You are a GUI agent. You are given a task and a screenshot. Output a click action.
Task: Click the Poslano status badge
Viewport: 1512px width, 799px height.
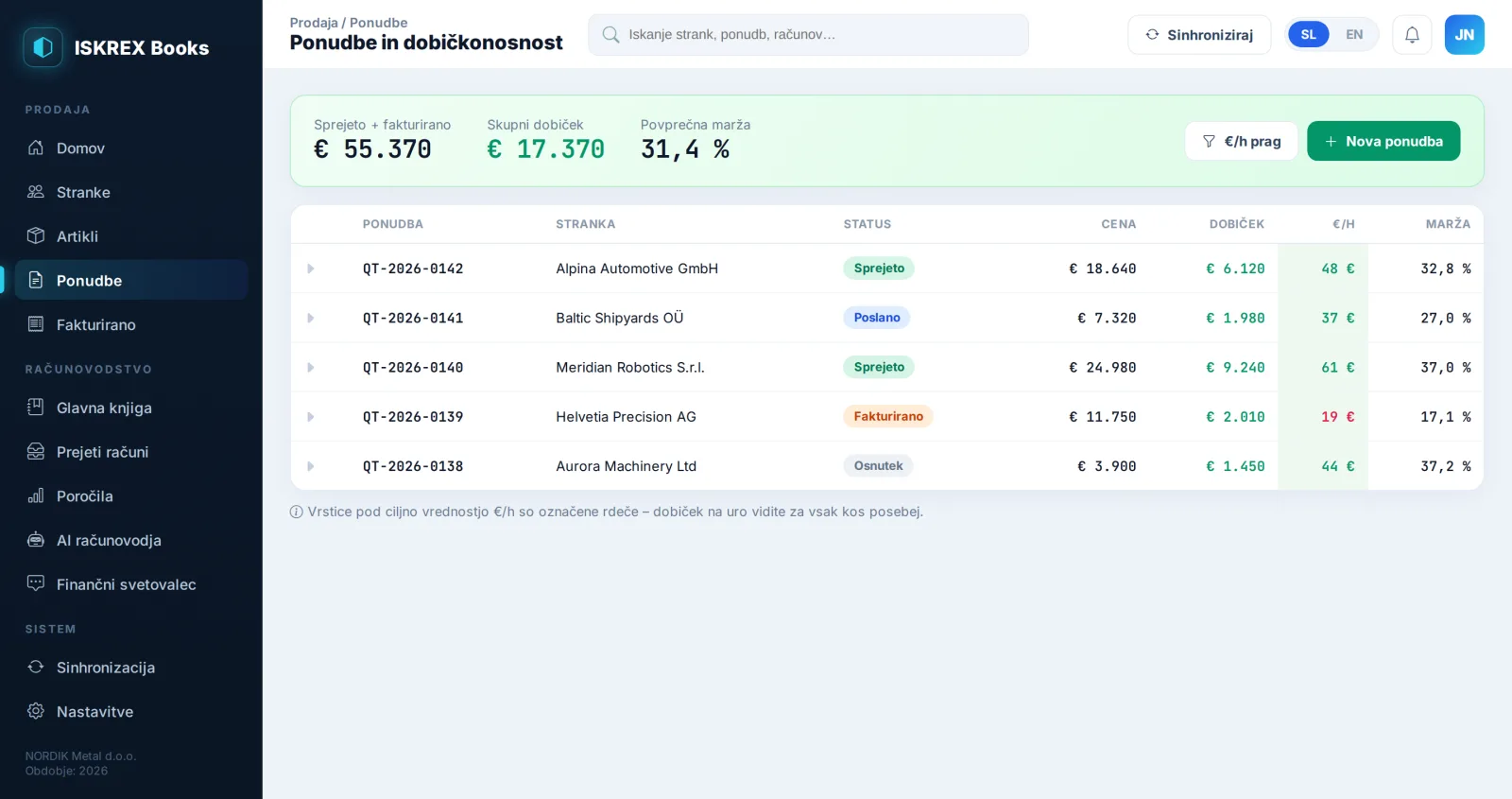coord(877,318)
